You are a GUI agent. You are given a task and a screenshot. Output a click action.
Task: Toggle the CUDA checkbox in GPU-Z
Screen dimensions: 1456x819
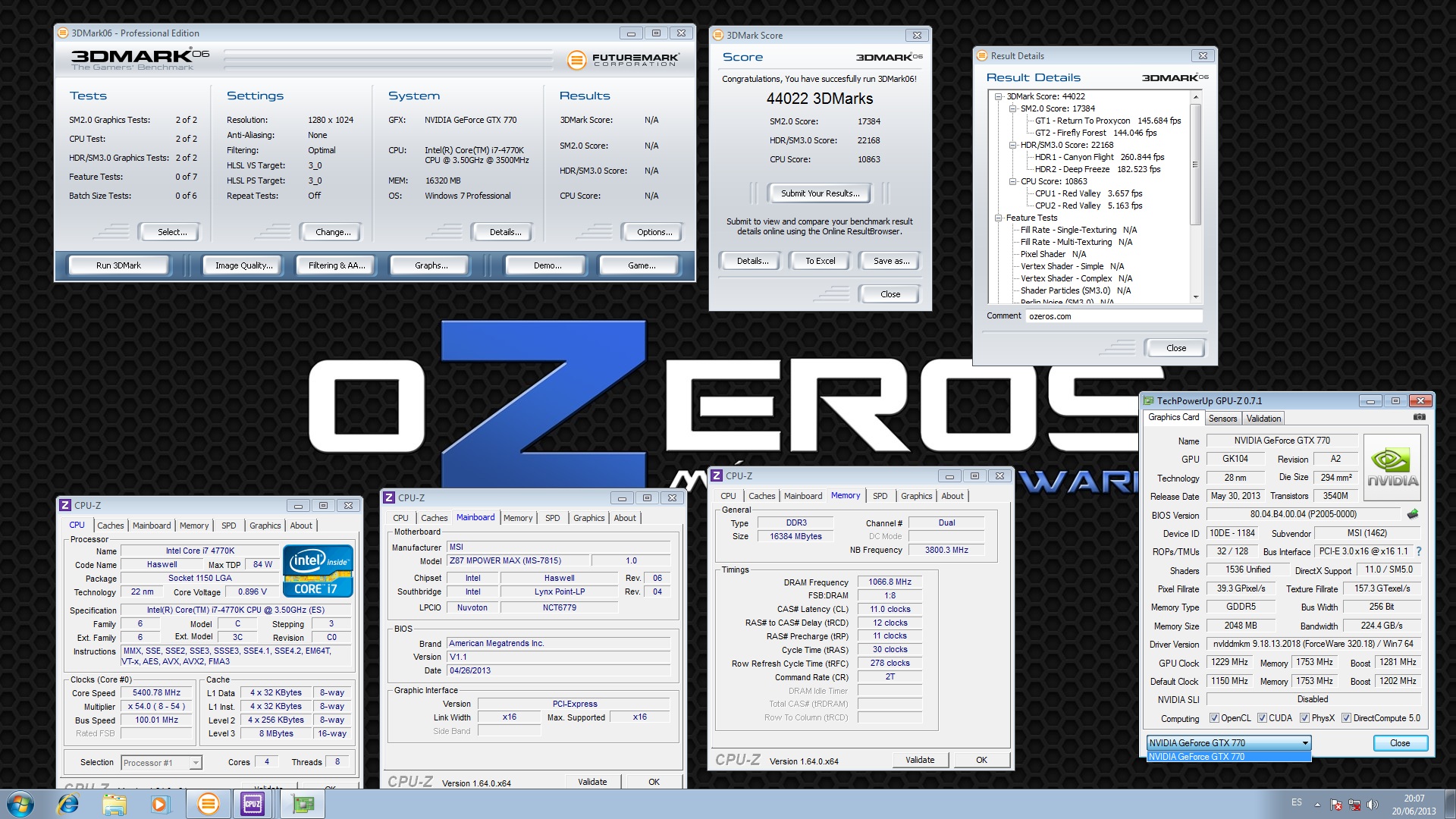[1262, 718]
